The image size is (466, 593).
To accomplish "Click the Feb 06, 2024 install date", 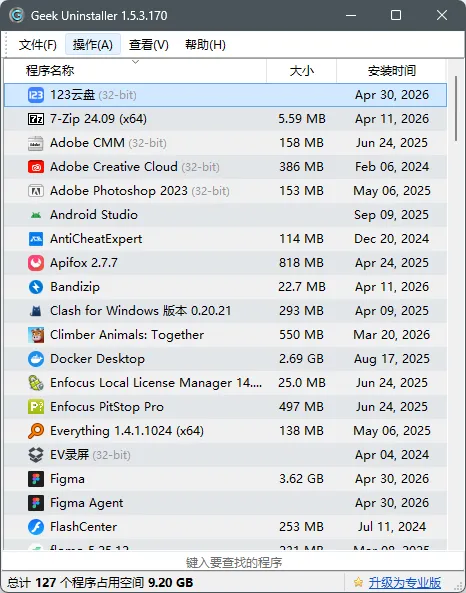I will tap(392, 167).
